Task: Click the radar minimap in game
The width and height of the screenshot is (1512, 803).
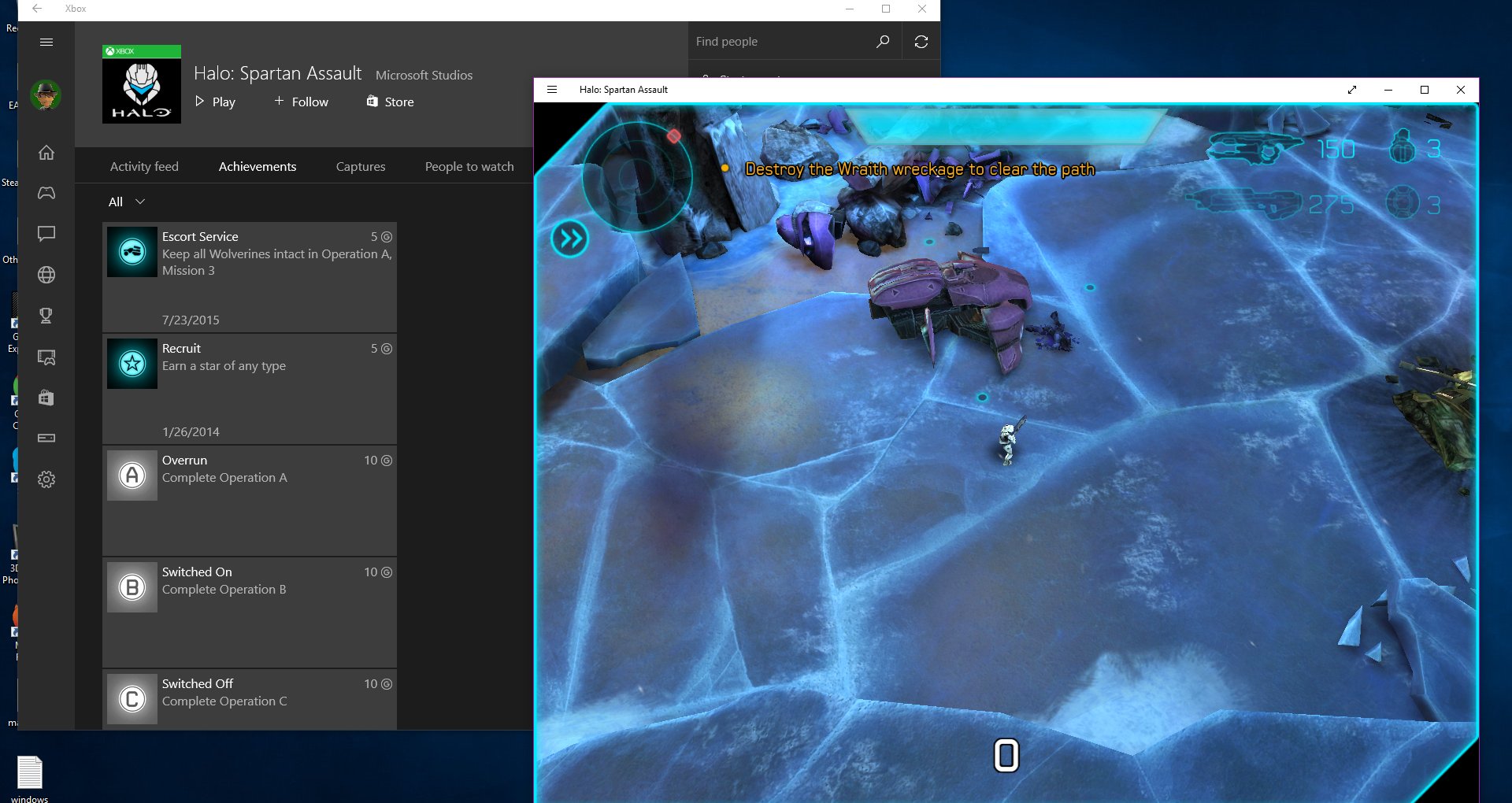Action: point(636,176)
